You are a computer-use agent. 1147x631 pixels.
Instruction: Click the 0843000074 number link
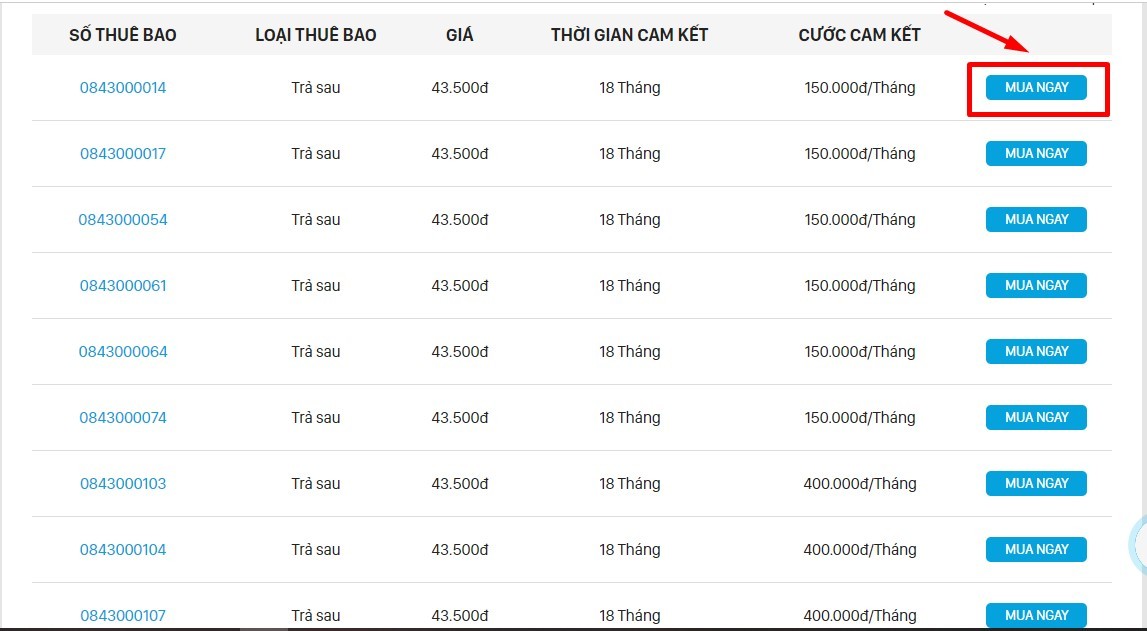pyautogui.click(x=123, y=417)
